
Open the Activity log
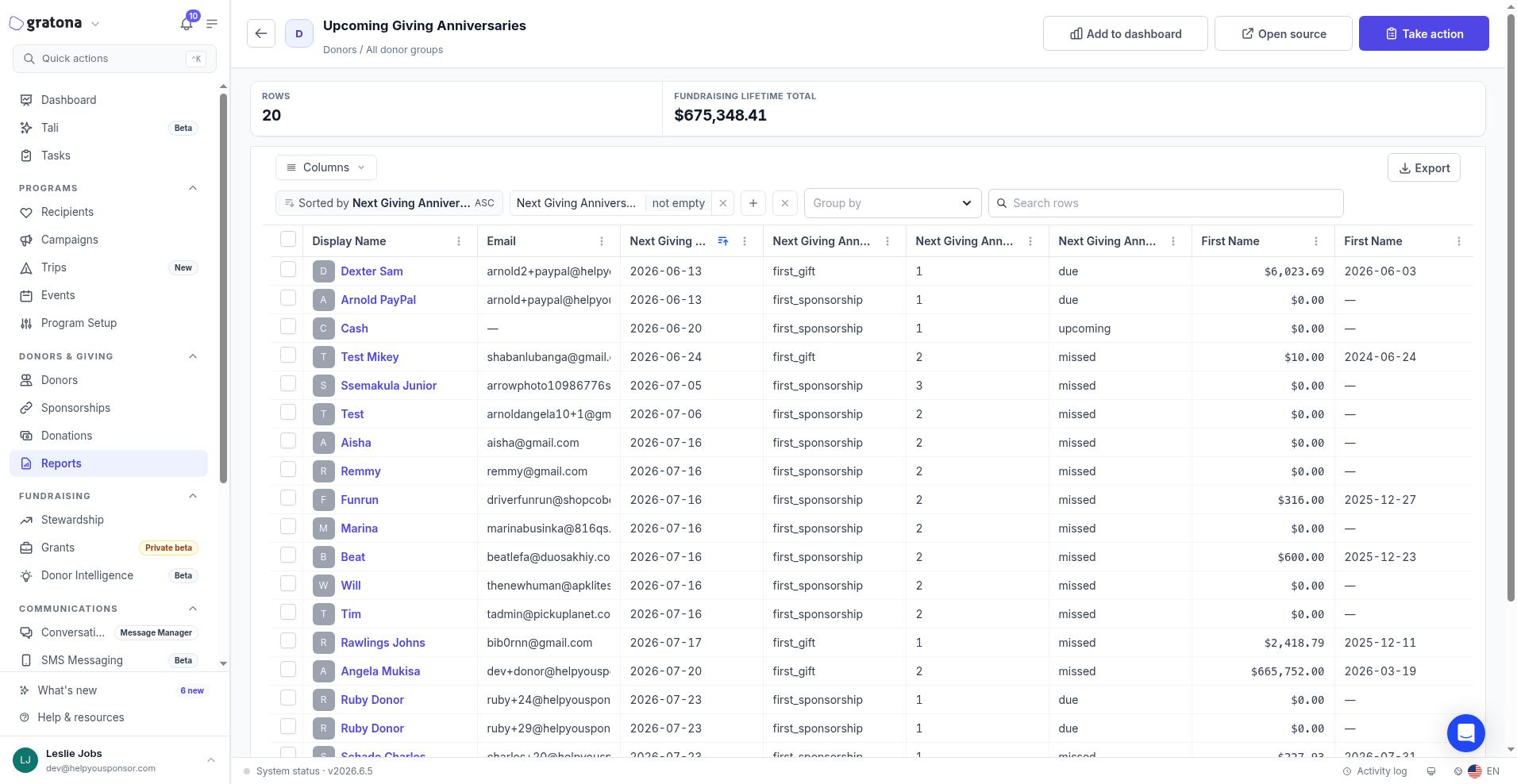coord(1375,771)
